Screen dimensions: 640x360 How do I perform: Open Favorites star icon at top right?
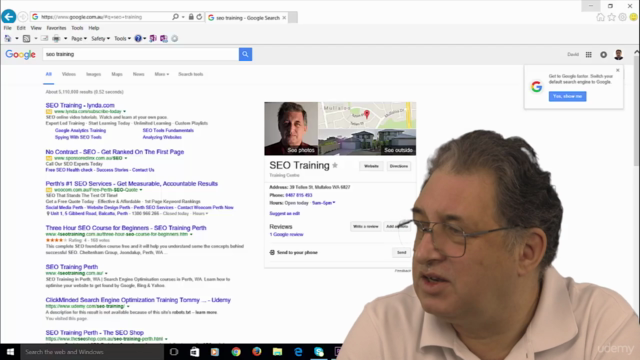(611, 17)
